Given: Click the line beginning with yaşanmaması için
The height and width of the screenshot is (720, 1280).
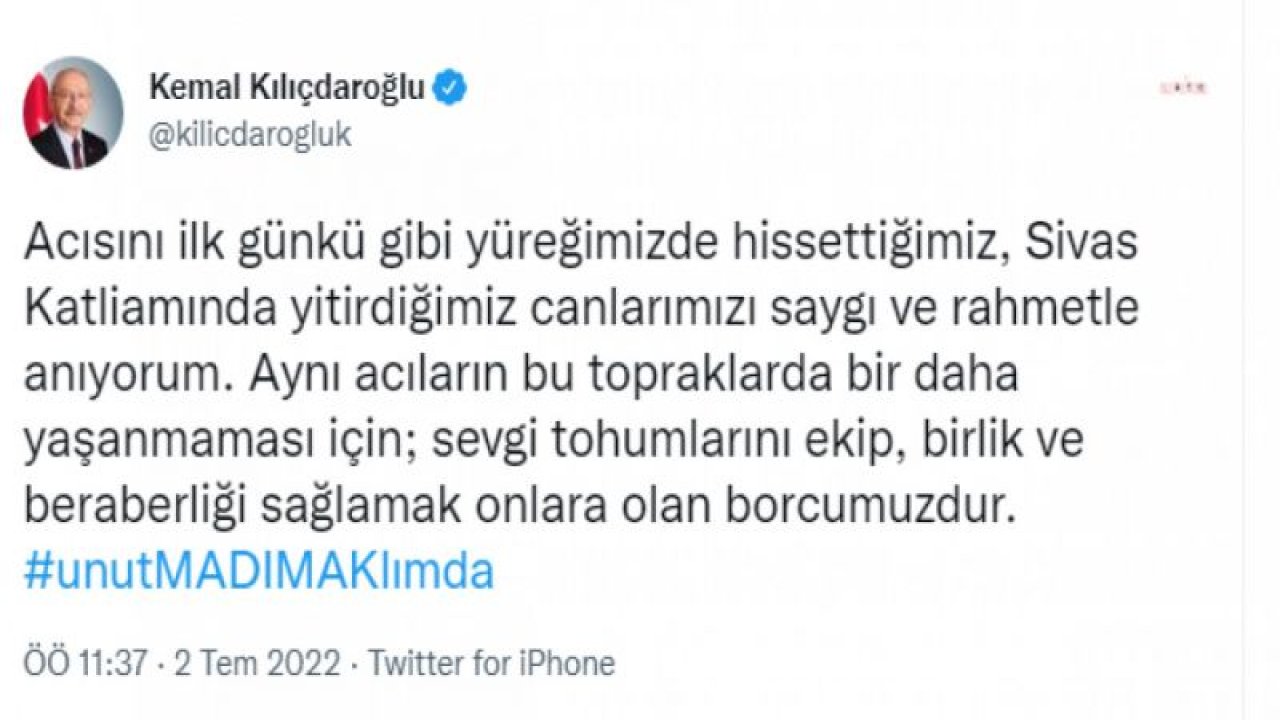Looking at the screenshot, I should coord(553,441).
